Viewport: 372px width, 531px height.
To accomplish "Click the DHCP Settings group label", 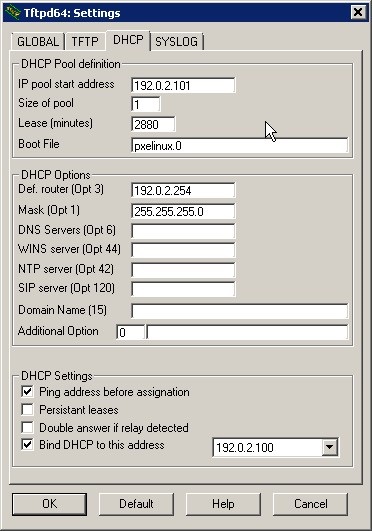I will [57, 376].
